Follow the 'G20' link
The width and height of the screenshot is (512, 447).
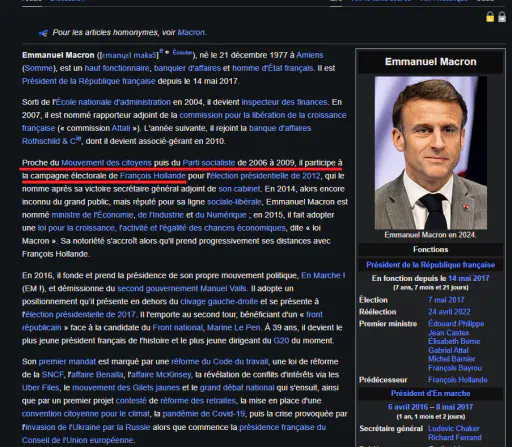(x=281, y=341)
